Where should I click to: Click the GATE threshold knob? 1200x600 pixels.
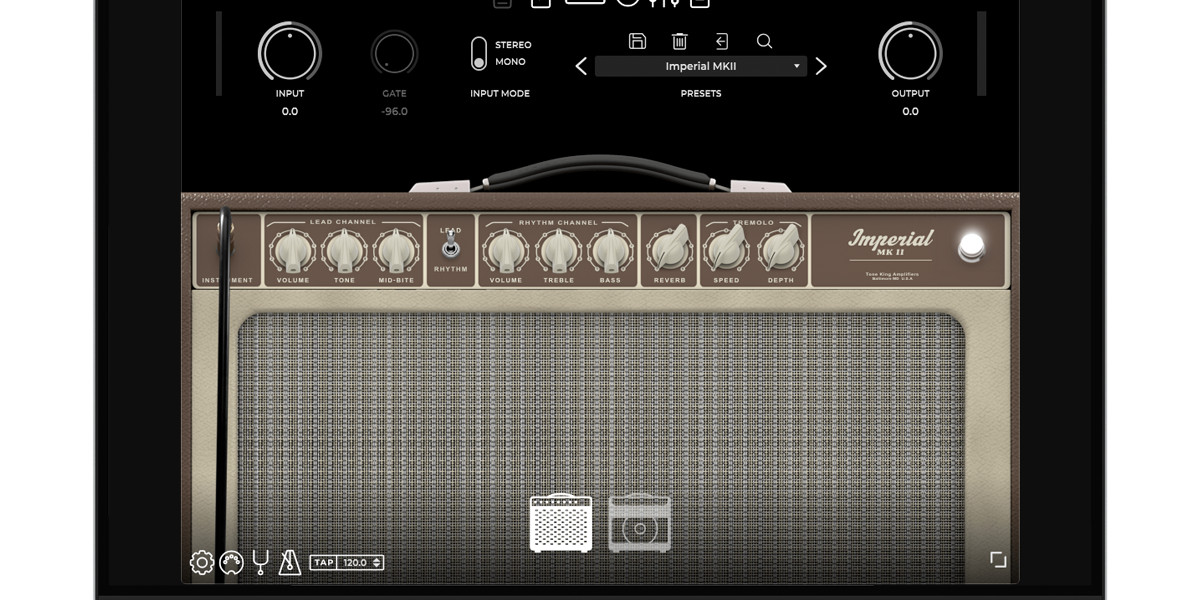coord(394,53)
